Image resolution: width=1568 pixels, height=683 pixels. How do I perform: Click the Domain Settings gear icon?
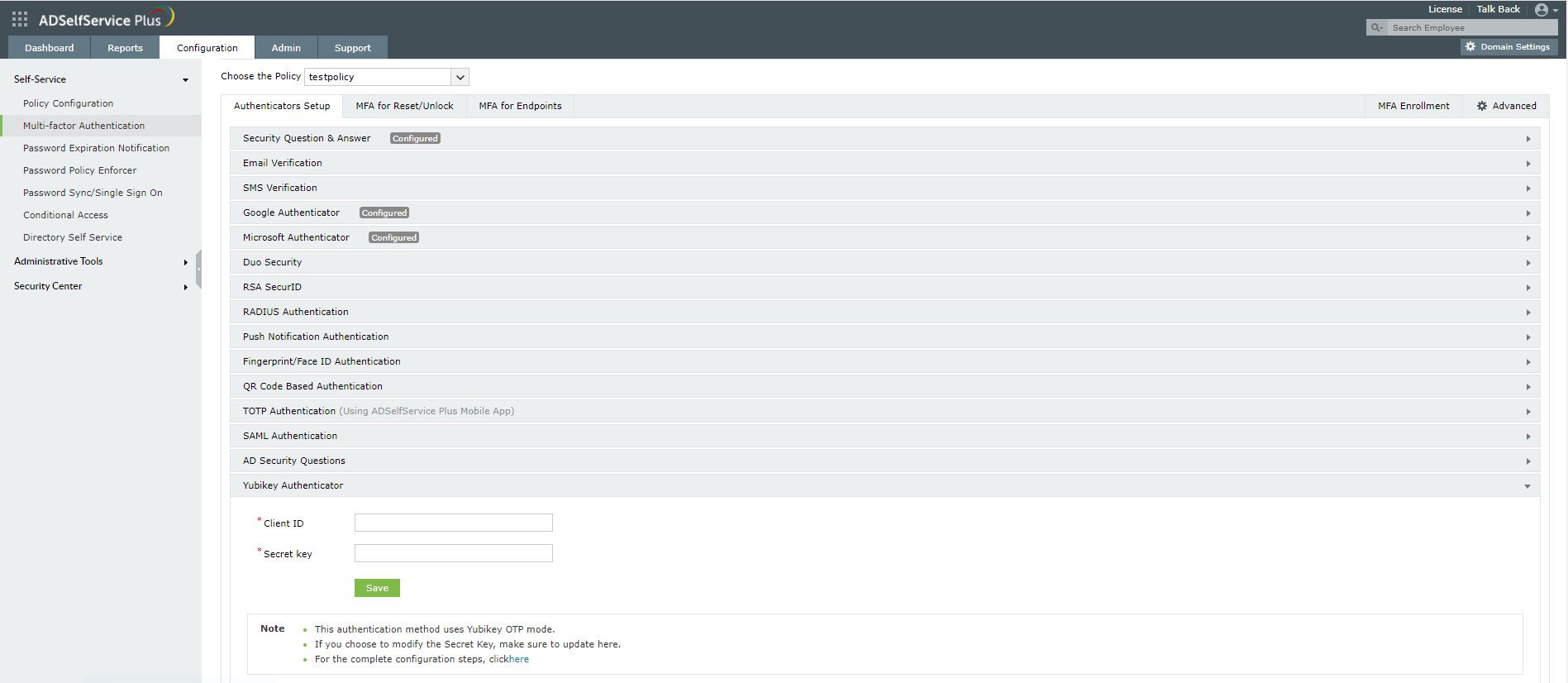[x=1470, y=47]
